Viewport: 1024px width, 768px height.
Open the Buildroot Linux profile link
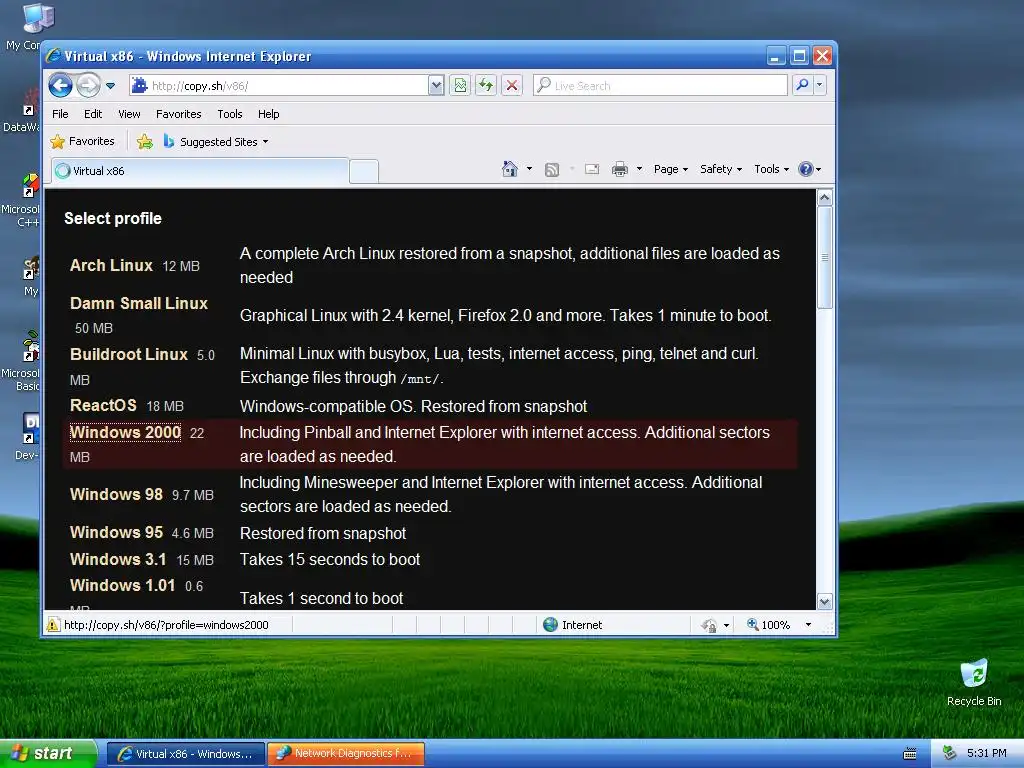click(x=129, y=355)
